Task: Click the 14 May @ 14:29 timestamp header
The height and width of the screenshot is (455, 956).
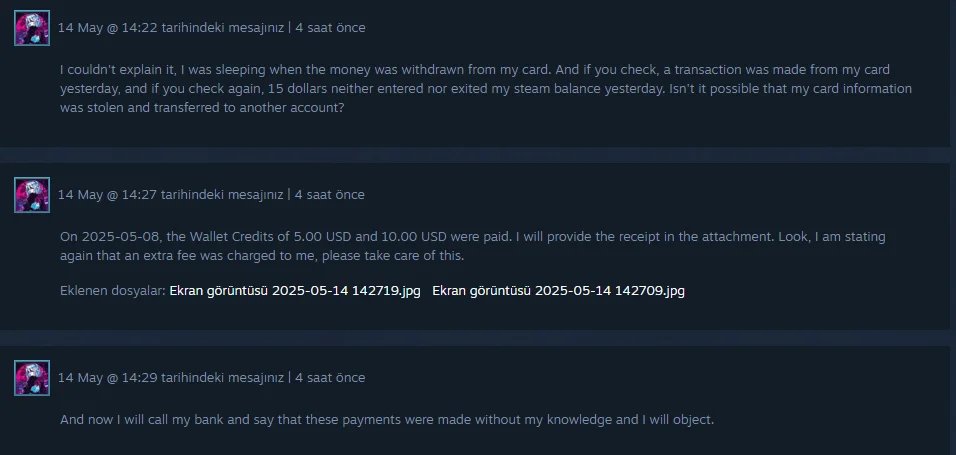Action: [171, 378]
